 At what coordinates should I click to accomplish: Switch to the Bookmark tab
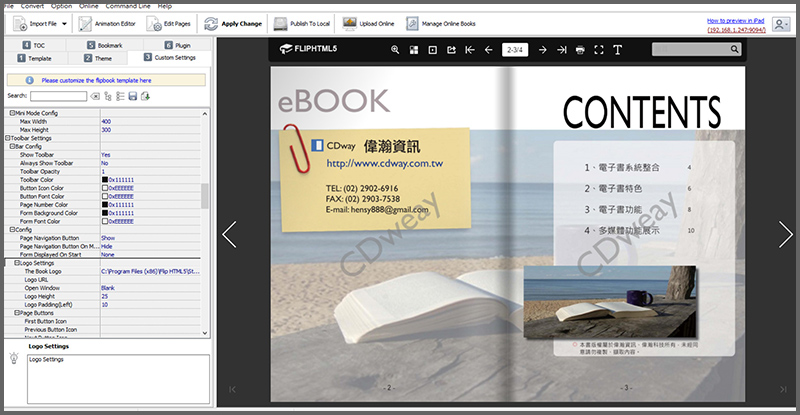click(105, 45)
